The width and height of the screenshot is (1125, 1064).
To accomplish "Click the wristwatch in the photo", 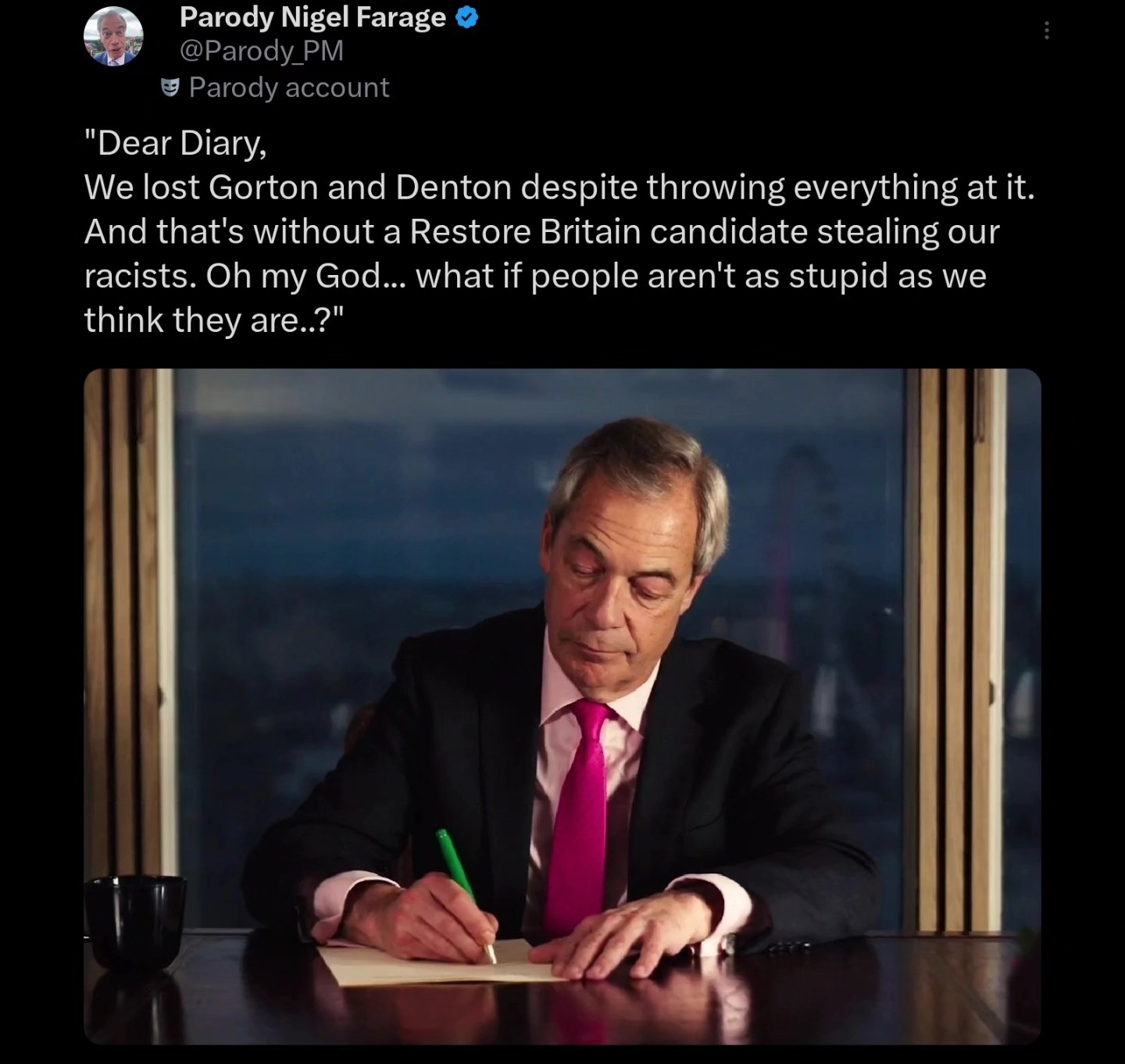I will pyautogui.click(x=728, y=944).
